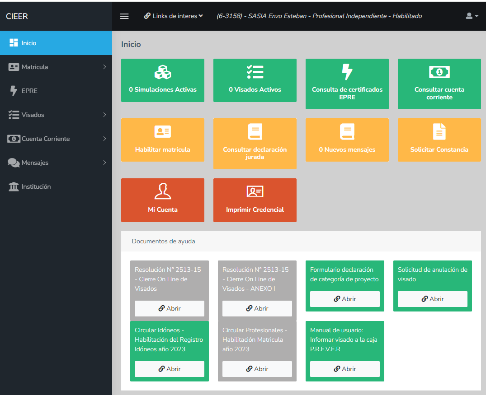
Task: Open the Solicitar Constancia tile
Action: tap(439, 140)
